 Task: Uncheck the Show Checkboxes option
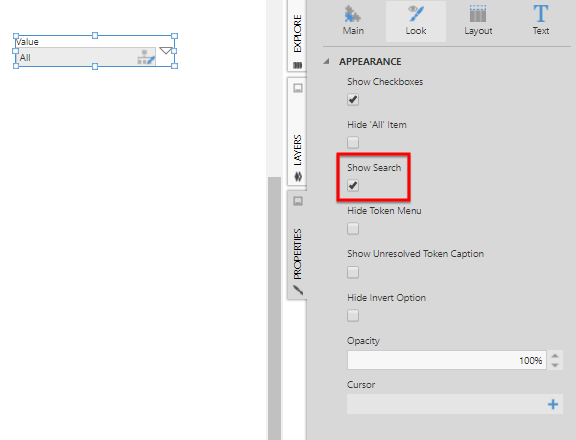[353, 99]
